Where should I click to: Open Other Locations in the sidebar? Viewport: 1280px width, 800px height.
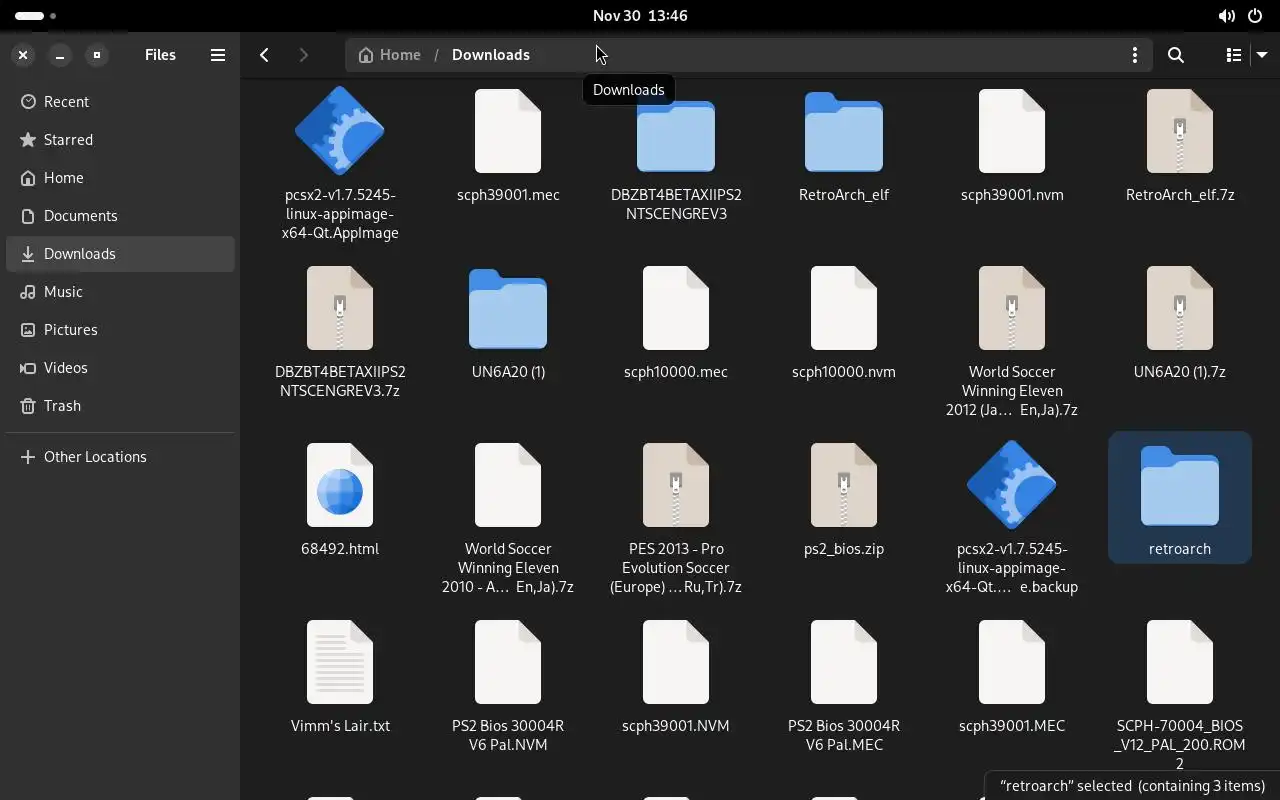tap(120, 457)
